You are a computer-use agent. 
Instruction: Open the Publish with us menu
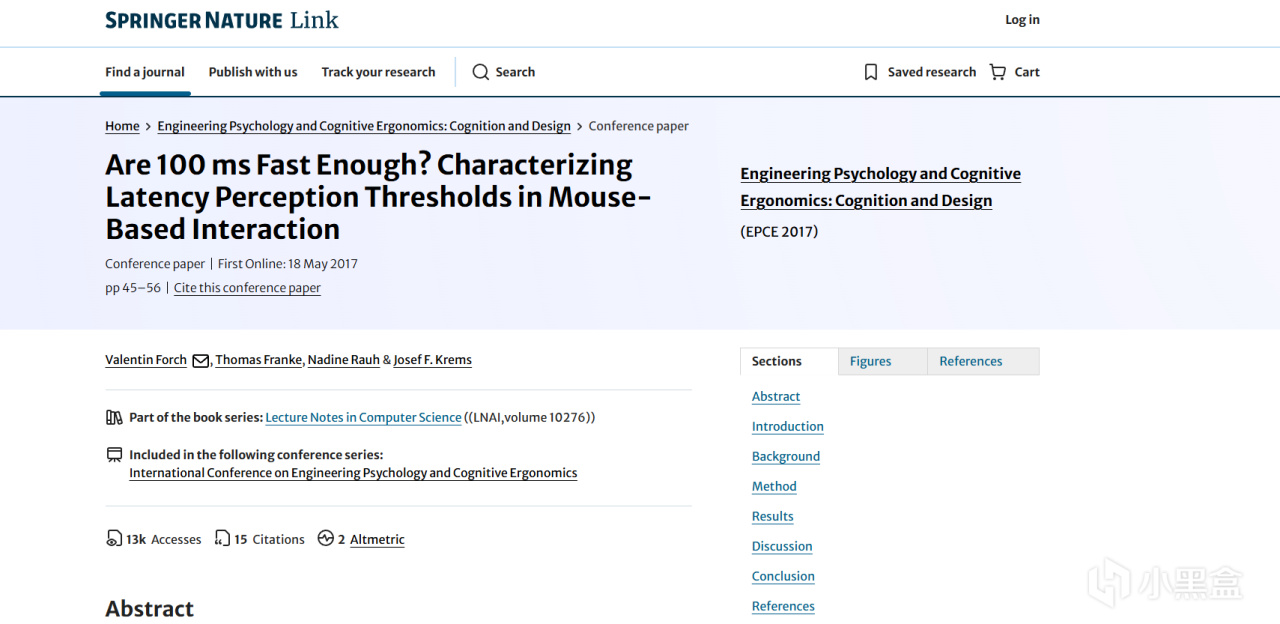(253, 72)
